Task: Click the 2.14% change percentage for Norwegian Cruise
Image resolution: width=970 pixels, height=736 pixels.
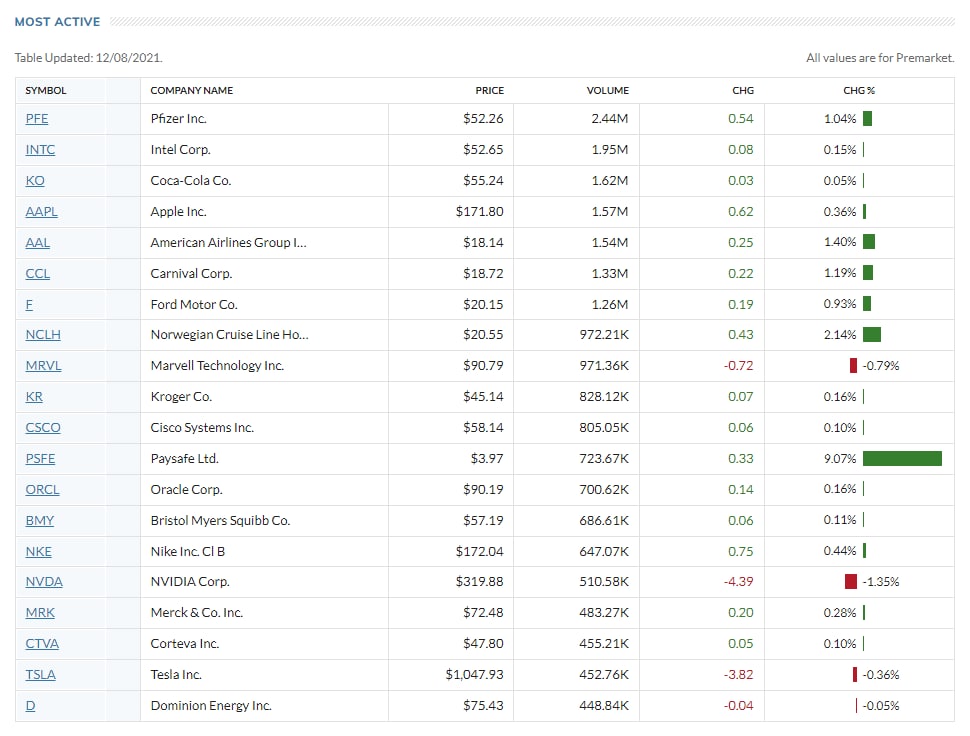Action: [840, 335]
